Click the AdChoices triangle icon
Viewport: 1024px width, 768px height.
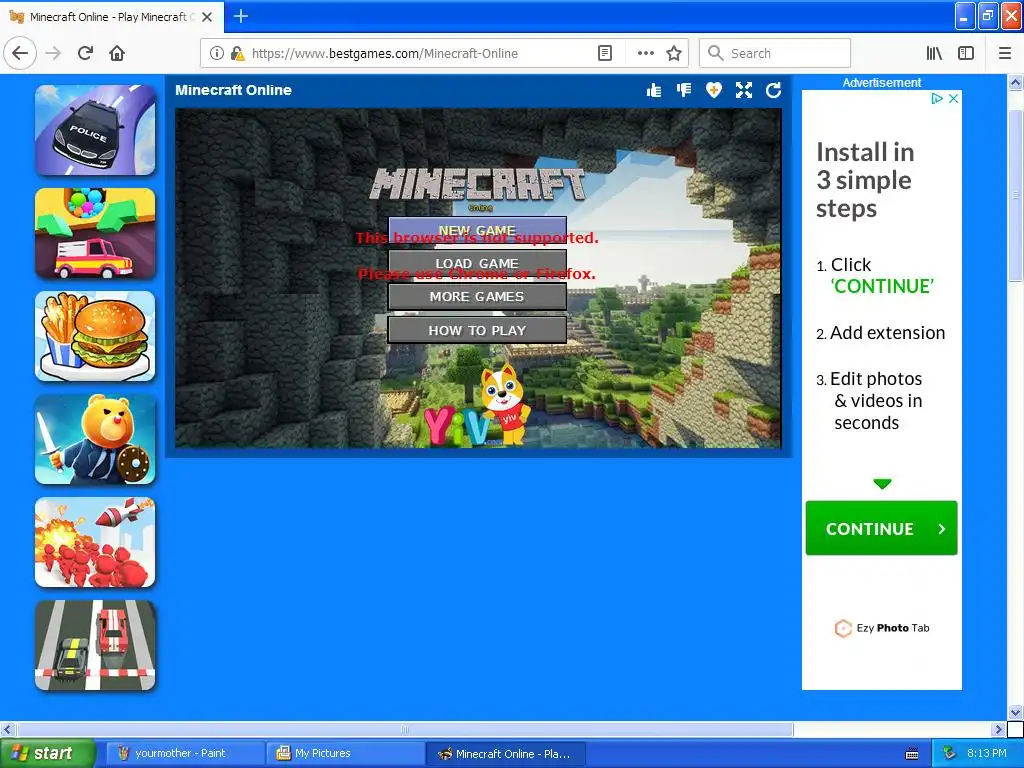937,99
